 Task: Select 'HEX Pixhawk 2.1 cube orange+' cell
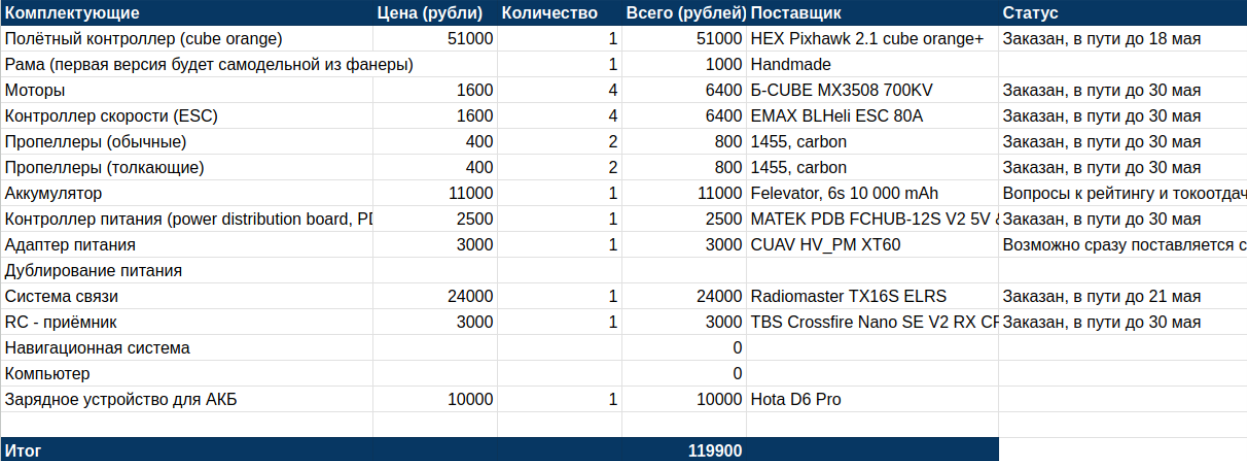[x=872, y=39]
